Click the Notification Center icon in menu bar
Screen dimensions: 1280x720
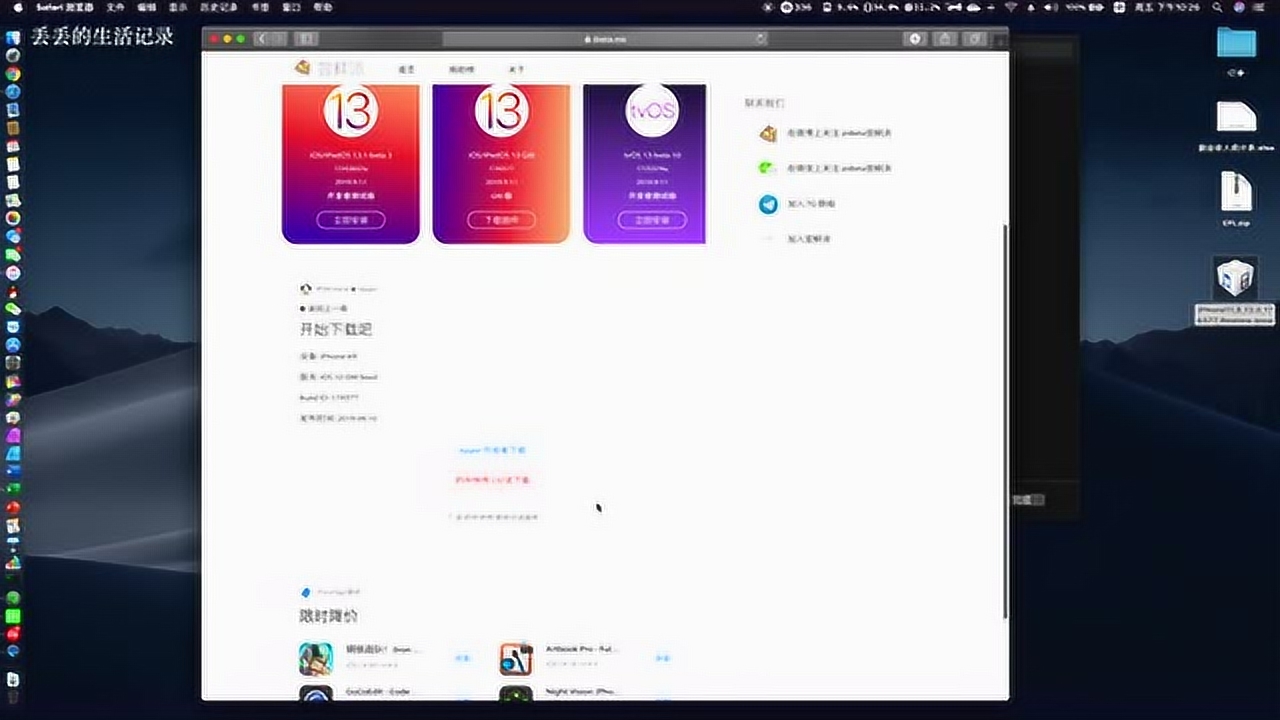[1261, 7]
